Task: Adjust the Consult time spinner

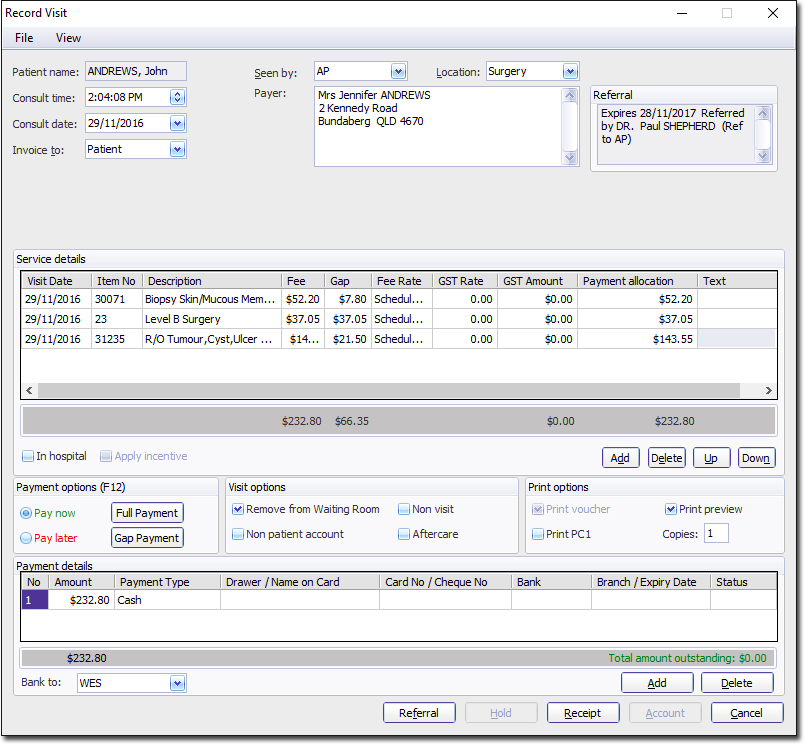Action: click(x=177, y=97)
